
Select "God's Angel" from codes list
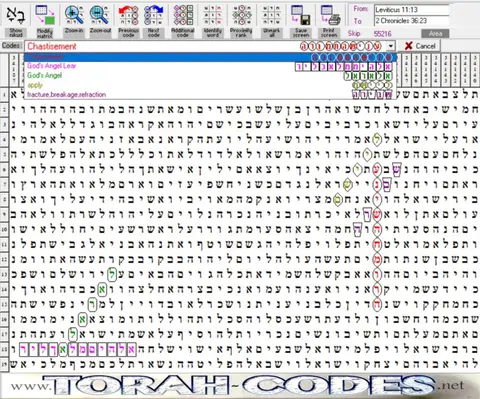click(210, 75)
